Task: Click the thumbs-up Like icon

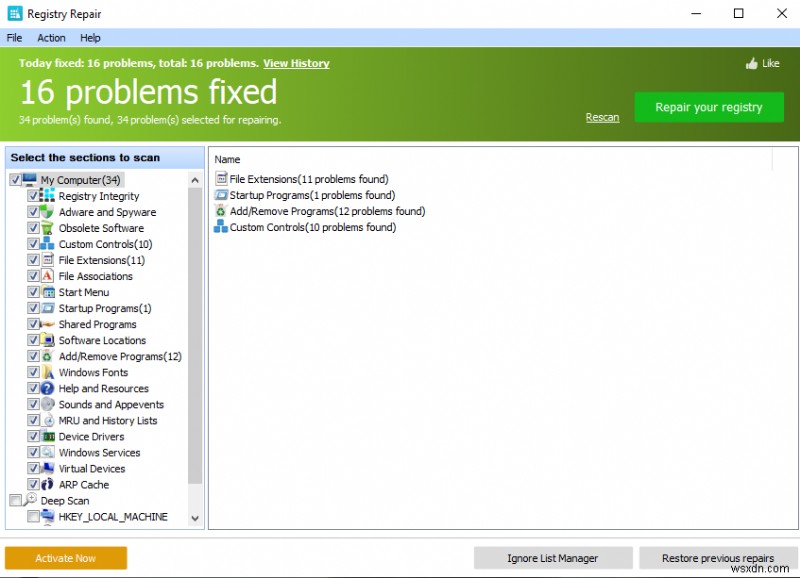Action: 752,64
